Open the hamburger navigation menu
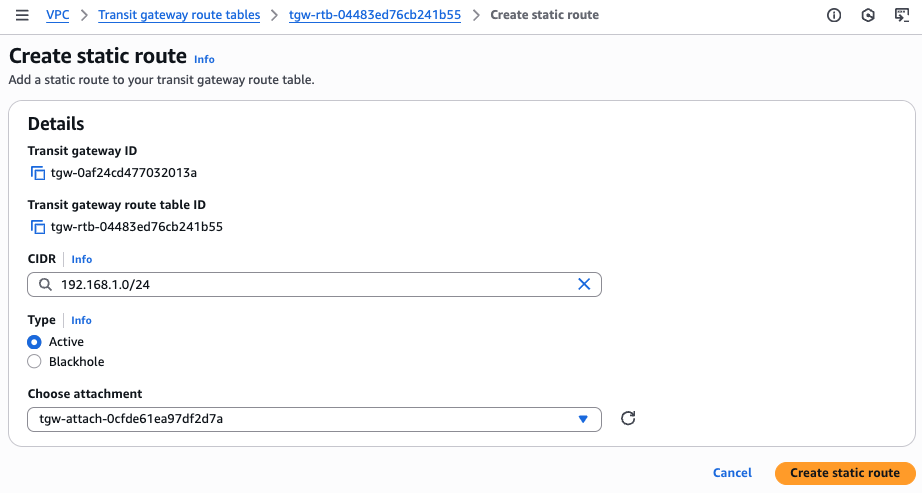Viewport: 922px width, 493px height. click(x=22, y=15)
